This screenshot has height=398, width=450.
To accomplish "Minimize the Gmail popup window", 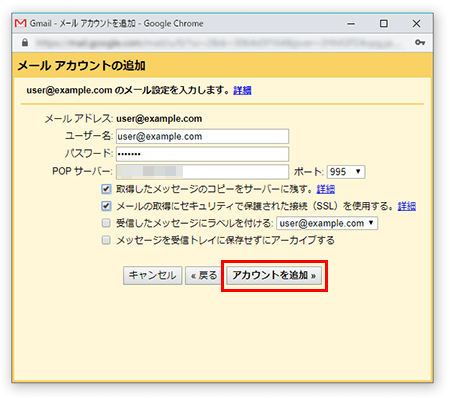I will point(351,24).
